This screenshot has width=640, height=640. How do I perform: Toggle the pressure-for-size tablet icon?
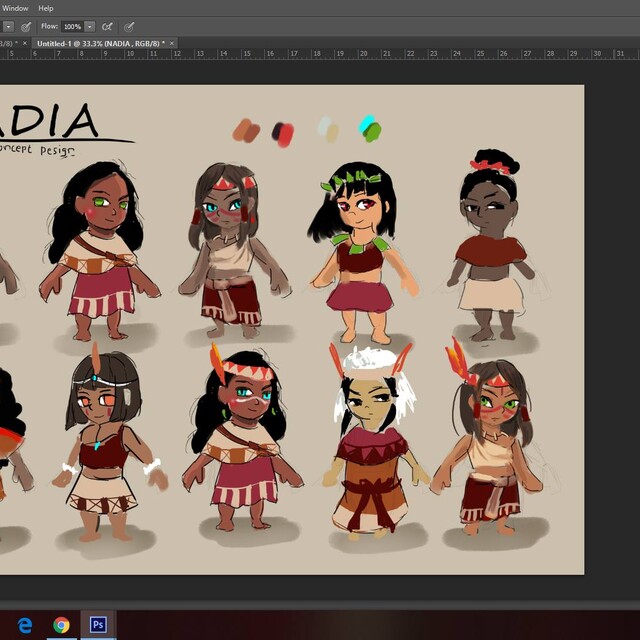point(129,26)
